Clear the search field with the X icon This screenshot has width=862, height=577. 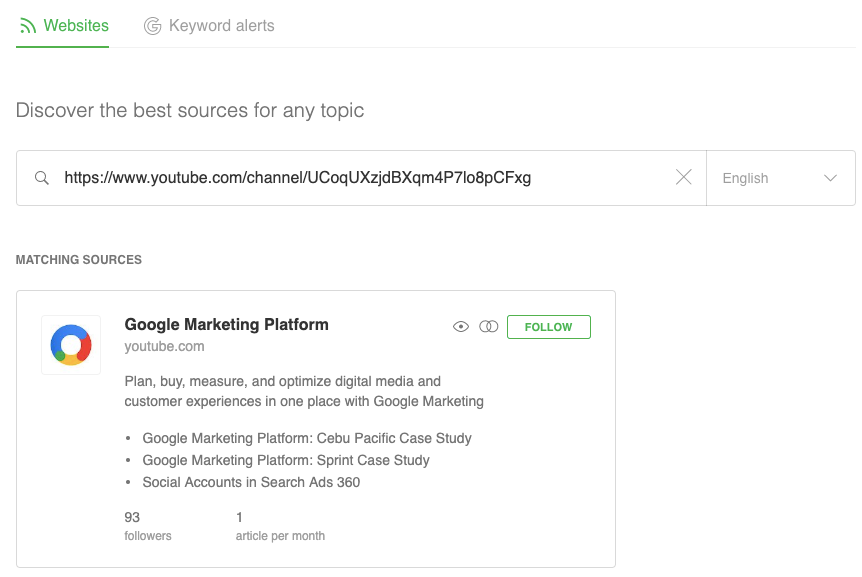click(x=684, y=178)
